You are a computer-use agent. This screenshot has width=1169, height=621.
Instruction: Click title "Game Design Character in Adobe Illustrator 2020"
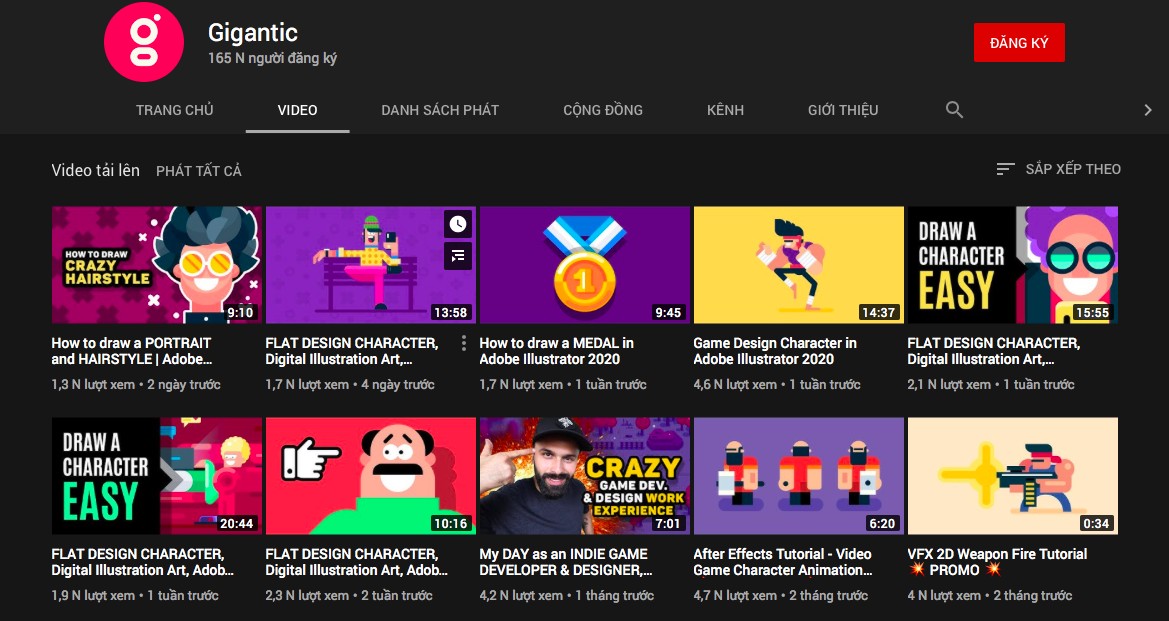[x=775, y=351]
